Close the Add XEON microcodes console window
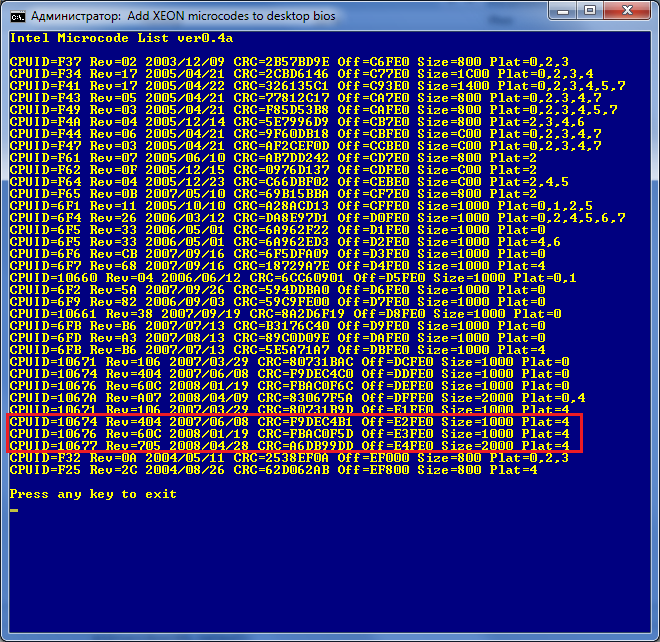The image size is (660, 642). pos(627,11)
